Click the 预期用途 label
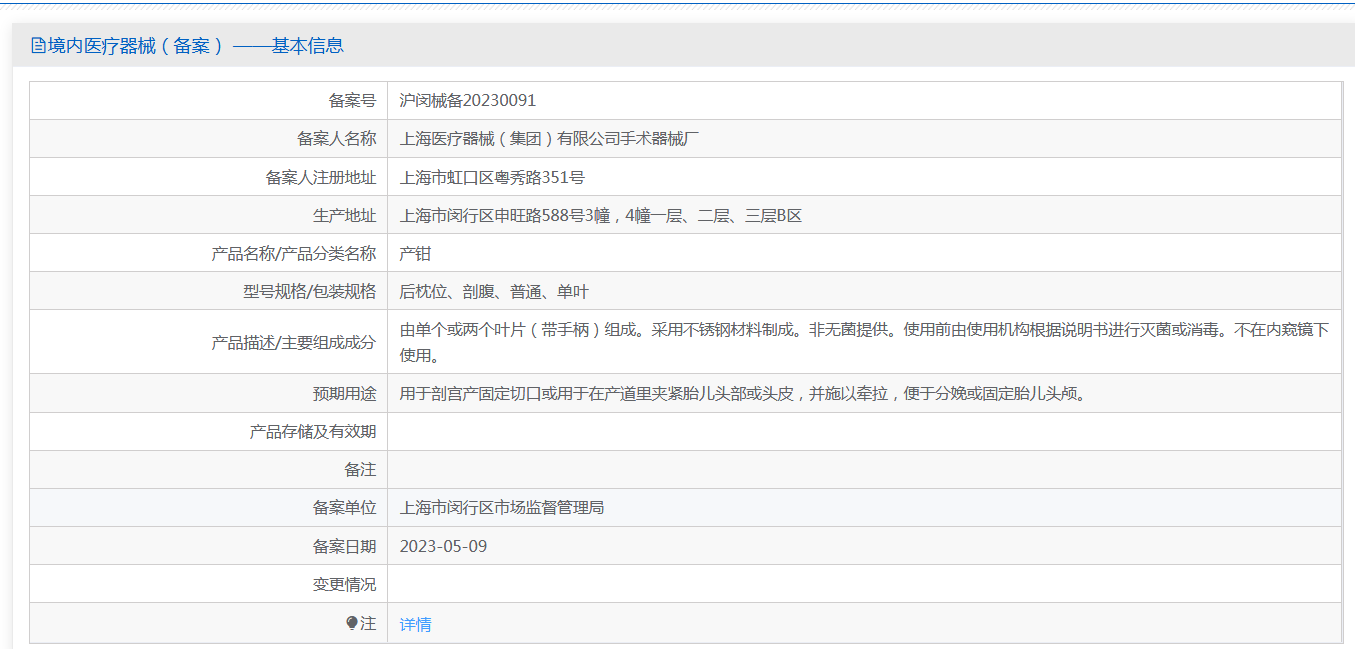This screenshot has width=1355, height=649. (x=344, y=393)
